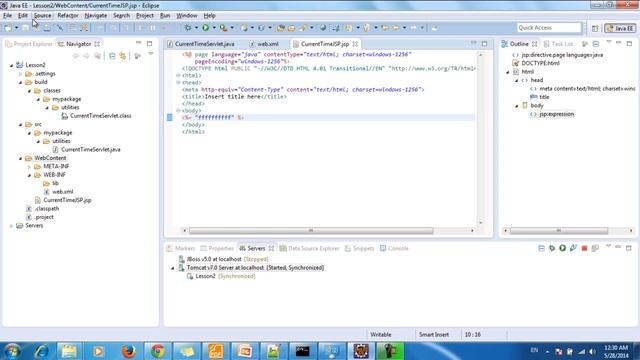Open Internet Explorer from taskbar
The height and width of the screenshot is (360, 640).
coord(41,351)
